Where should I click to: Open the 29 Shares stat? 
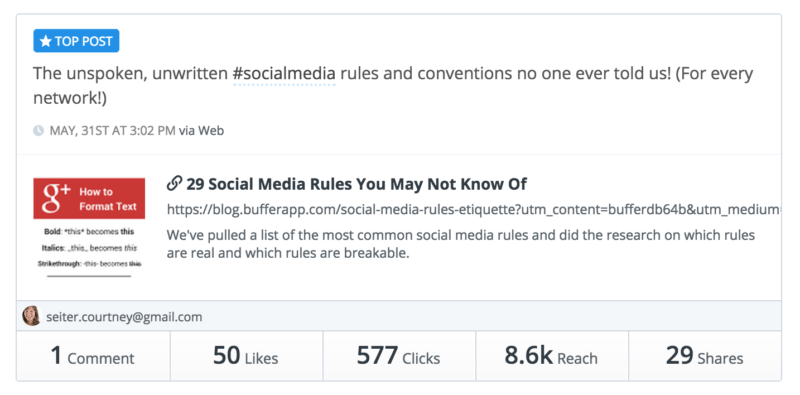click(x=704, y=356)
